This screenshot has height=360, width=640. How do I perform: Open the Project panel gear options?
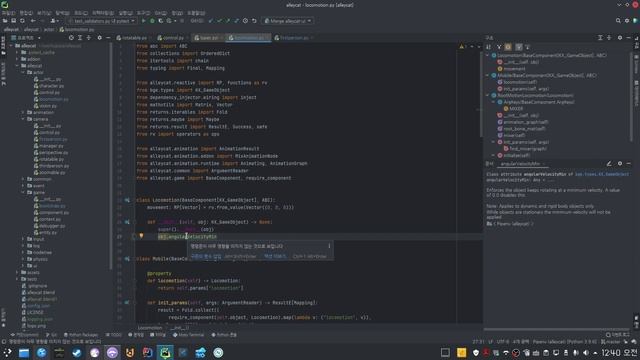(100, 38)
